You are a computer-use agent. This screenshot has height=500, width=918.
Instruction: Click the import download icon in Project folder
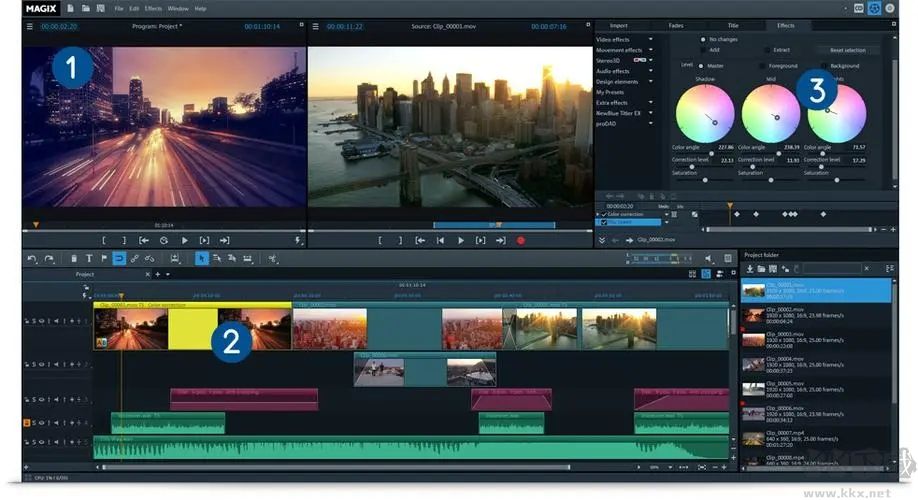[750, 269]
